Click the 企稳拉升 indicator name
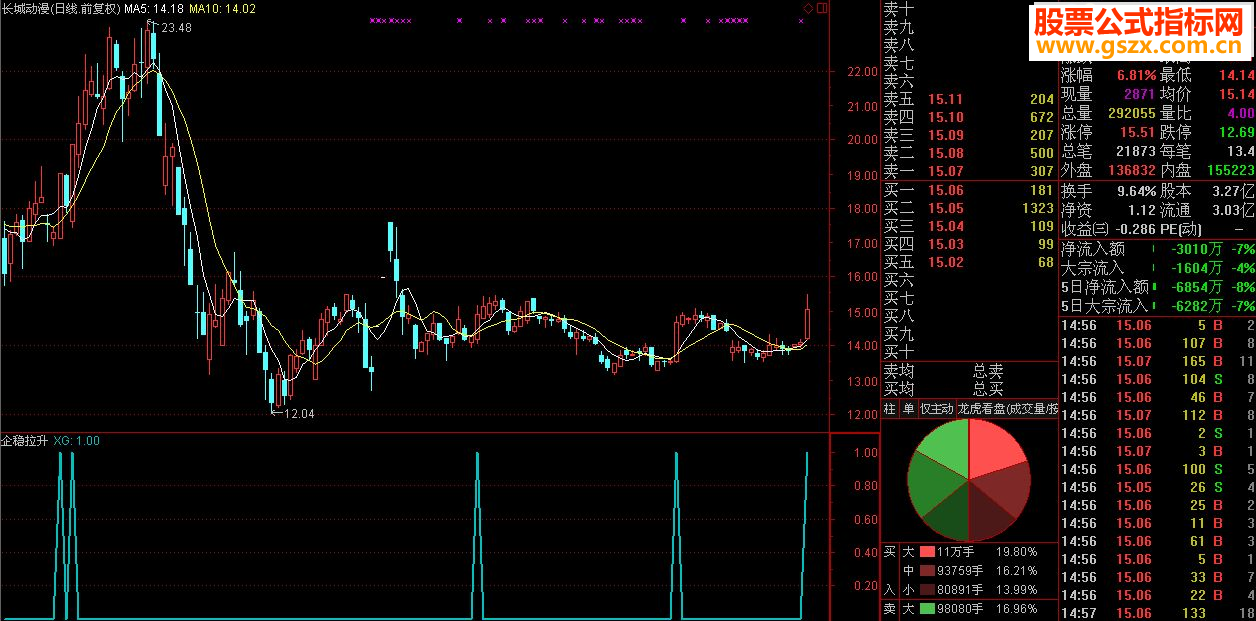Image resolution: width=1256 pixels, height=621 pixels. pyautogui.click(x=25, y=440)
